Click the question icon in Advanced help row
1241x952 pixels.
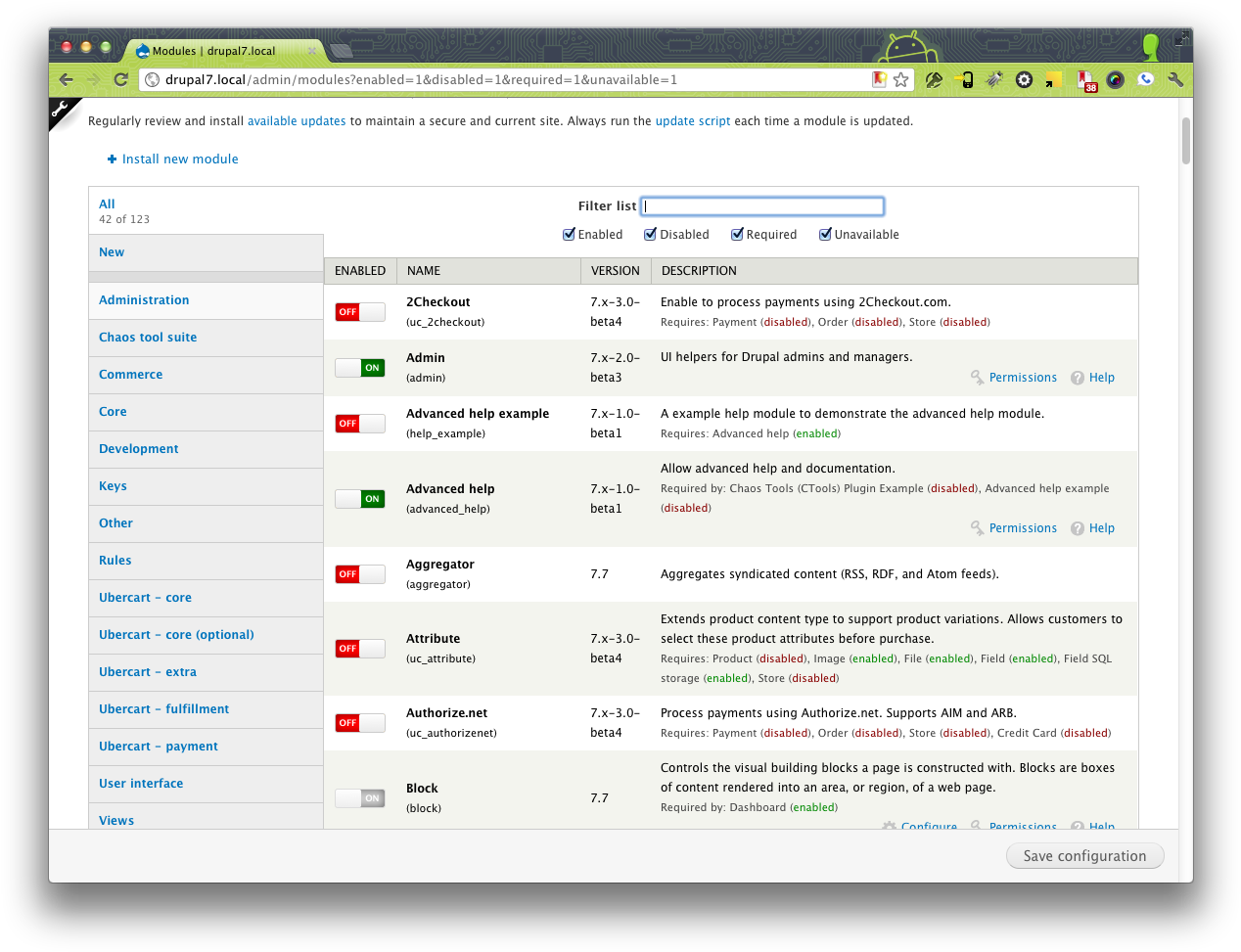click(x=1078, y=528)
